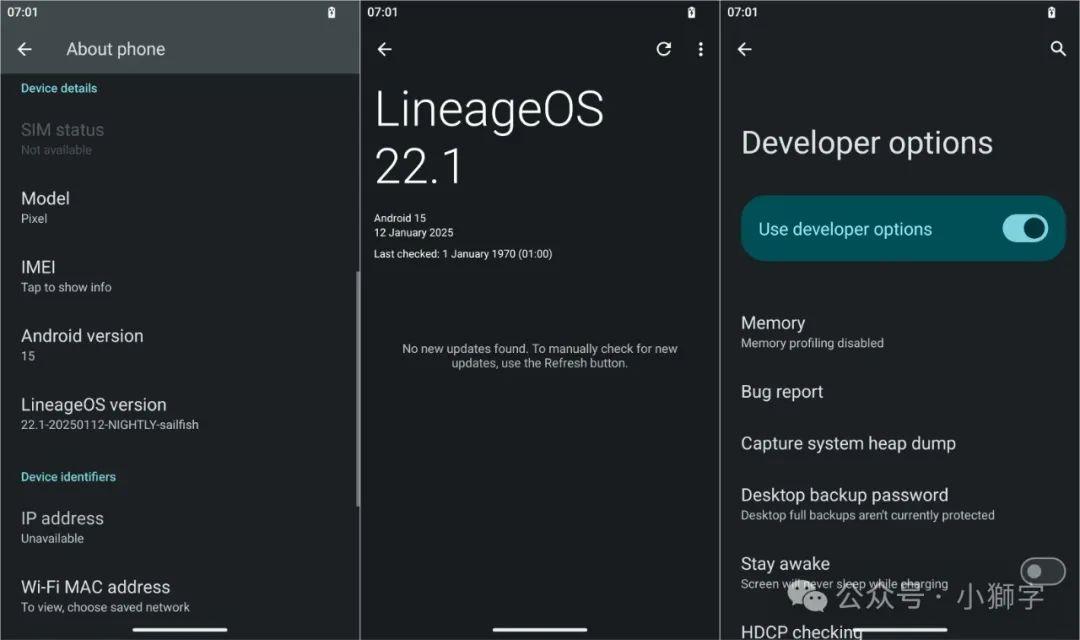The image size is (1080, 640).
Task: Tap the back arrow on Developer options
Action: pos(744,48)
